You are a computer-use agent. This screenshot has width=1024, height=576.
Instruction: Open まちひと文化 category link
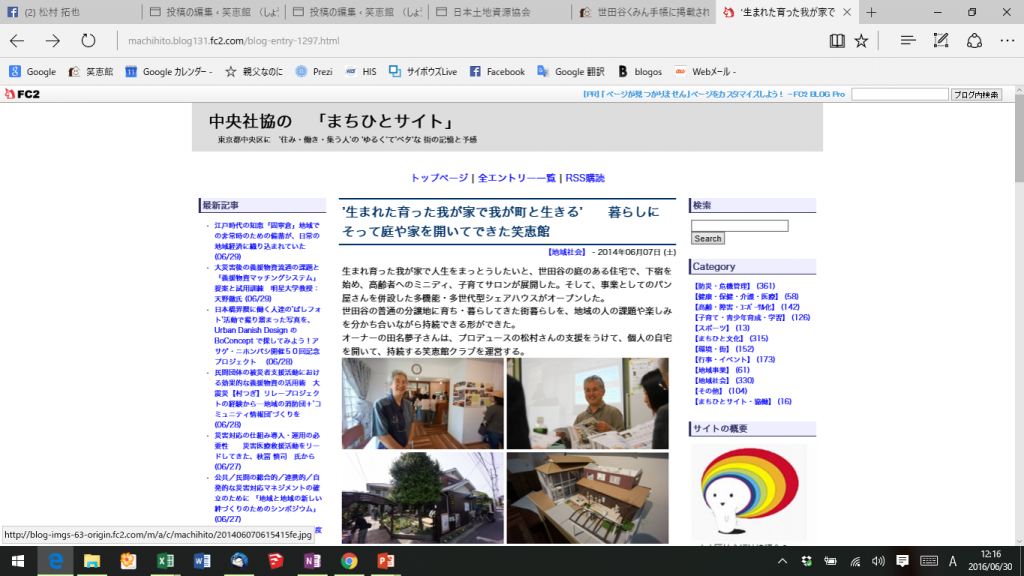pyautogui.click(x=718, y=338)
